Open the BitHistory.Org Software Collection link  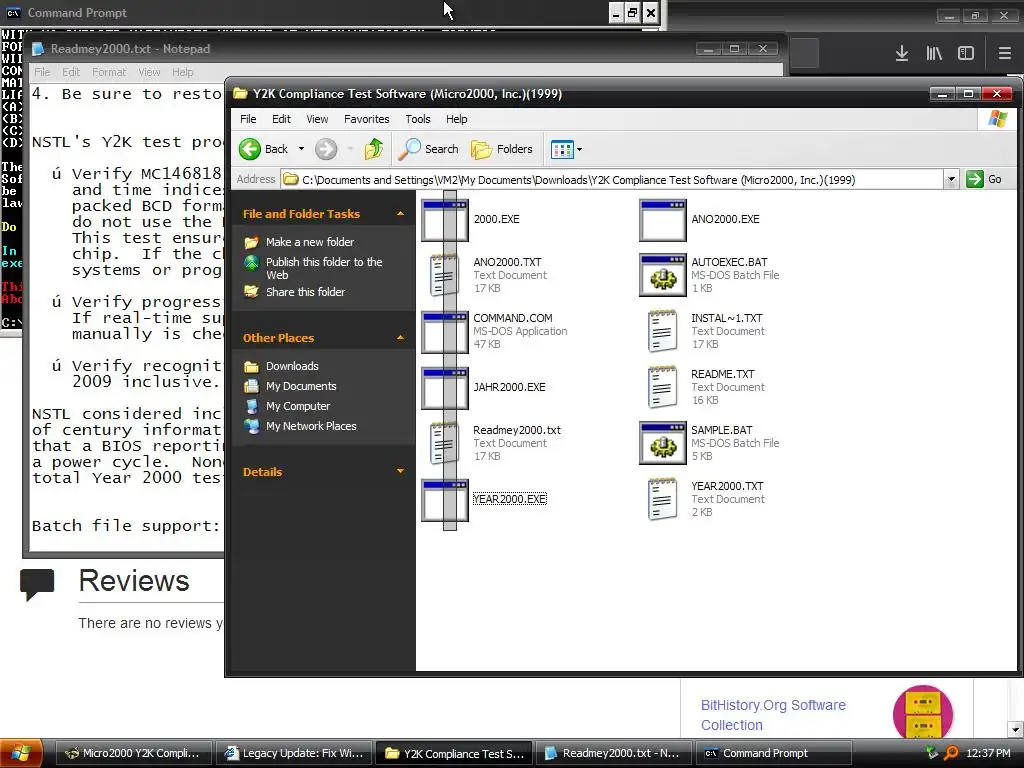click(773, 715)
